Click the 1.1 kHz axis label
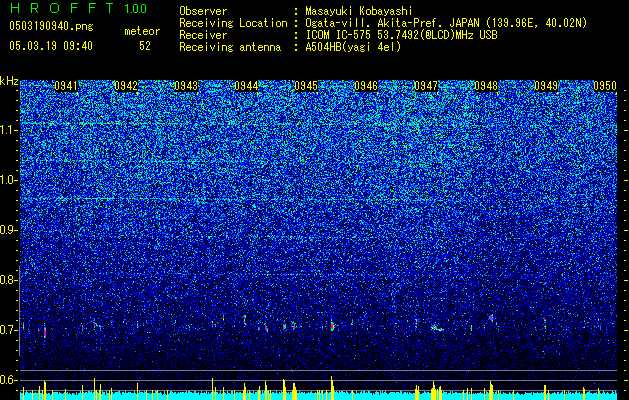The image size is (629, 400). [x=8, y=130]
